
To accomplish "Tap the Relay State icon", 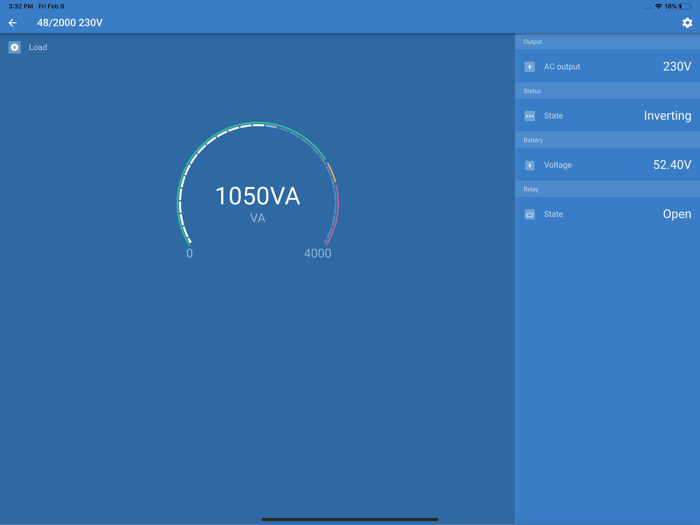I will 529,214.
